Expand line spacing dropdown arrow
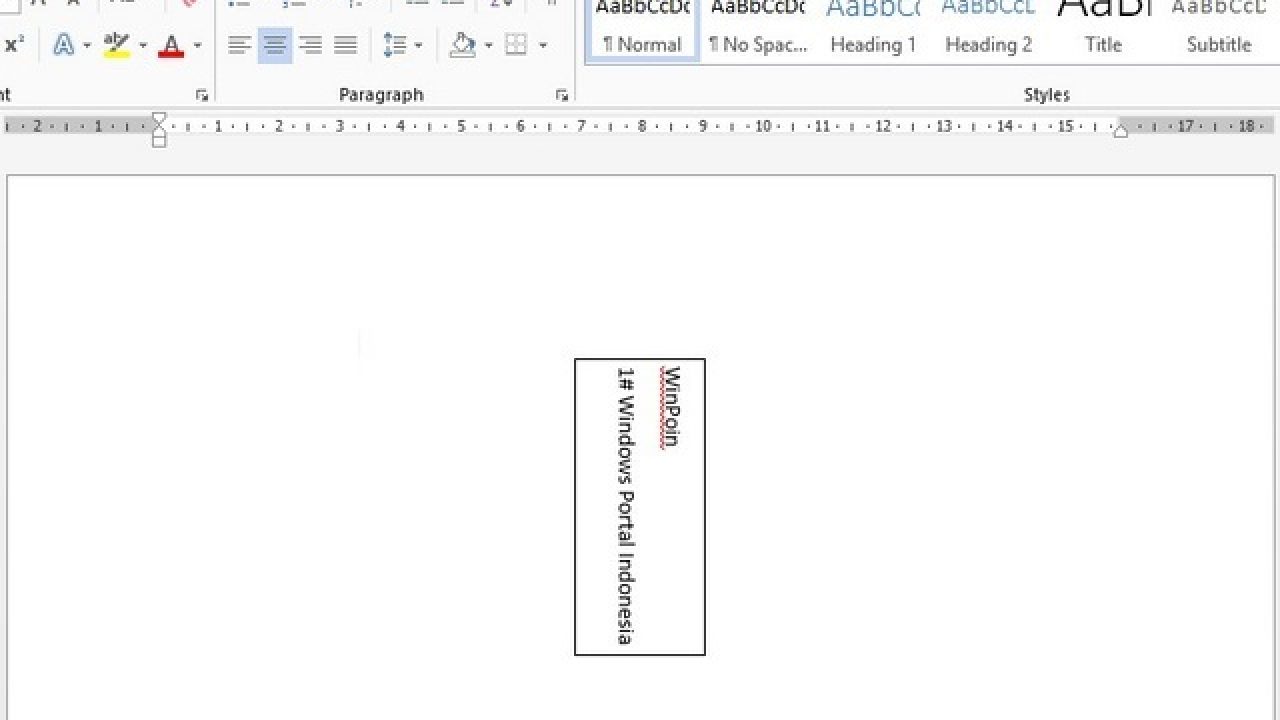Screen dimensions: 1280x720 coord(418,45)
